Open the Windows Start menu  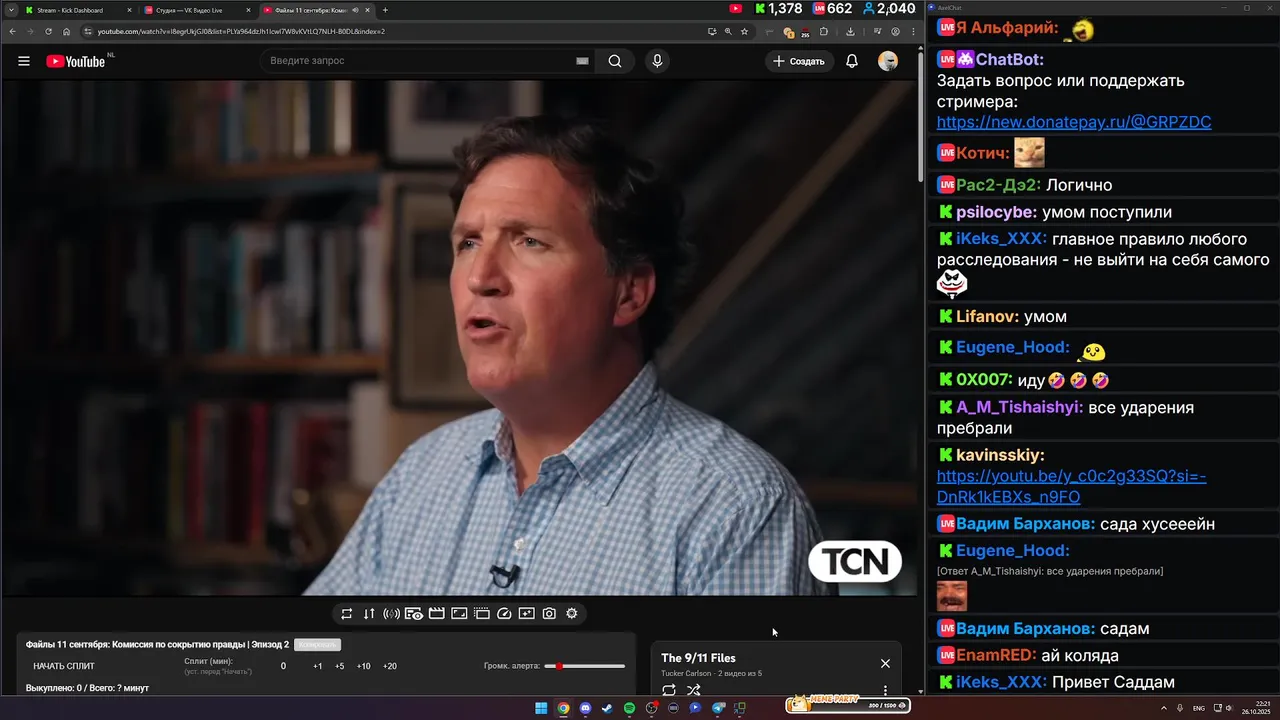(541, 708)
